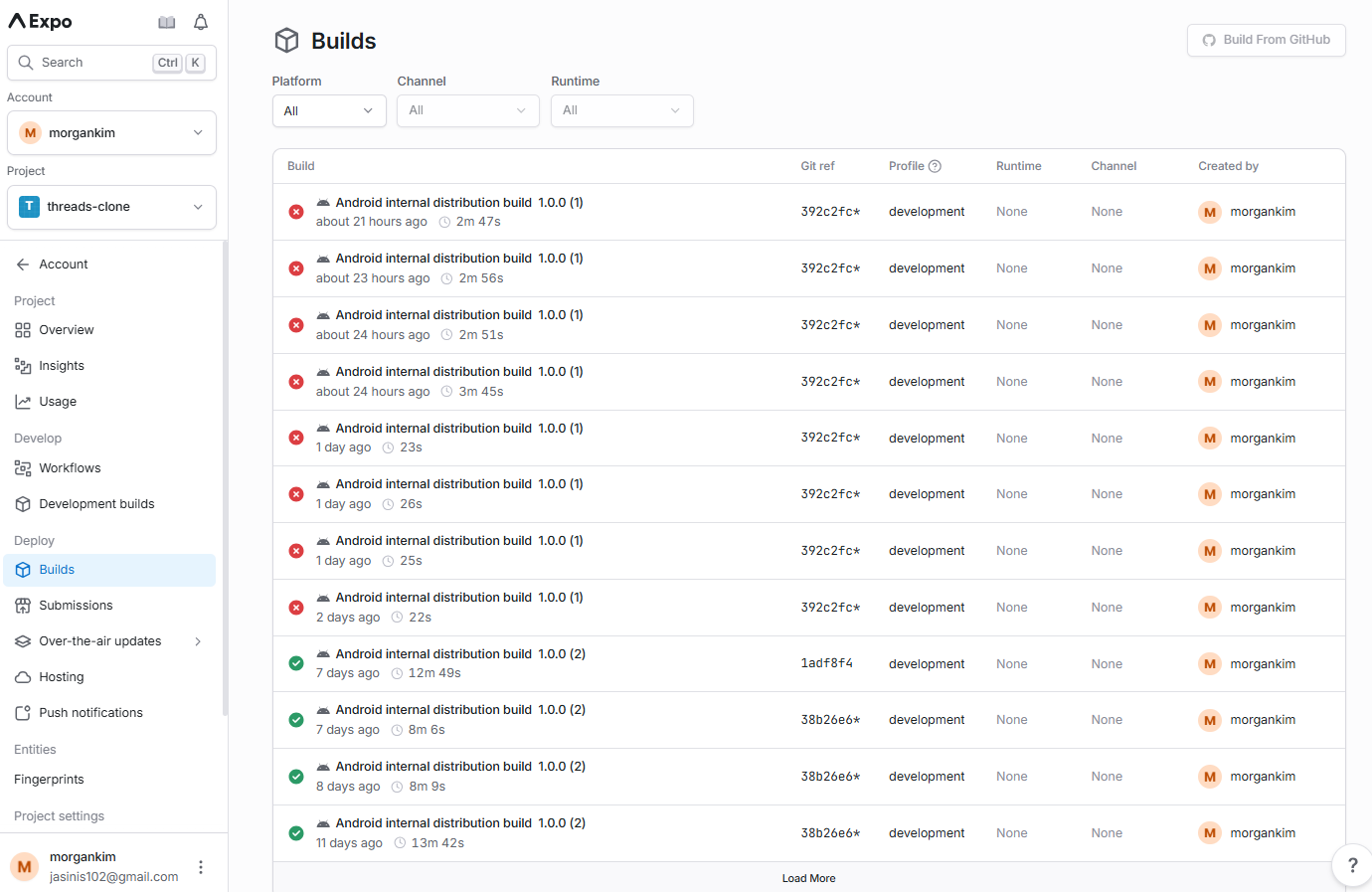Click failed status icon of 2m 47s build
The image size is (1372, 892).
pyautogui.click(x=296, y=212)
